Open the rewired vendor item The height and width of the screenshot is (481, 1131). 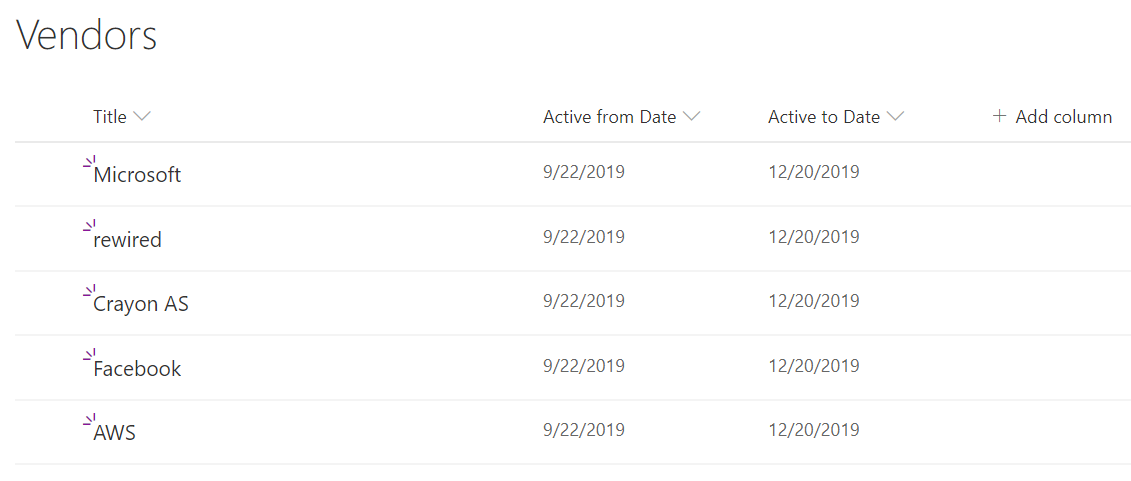point(128,239)
